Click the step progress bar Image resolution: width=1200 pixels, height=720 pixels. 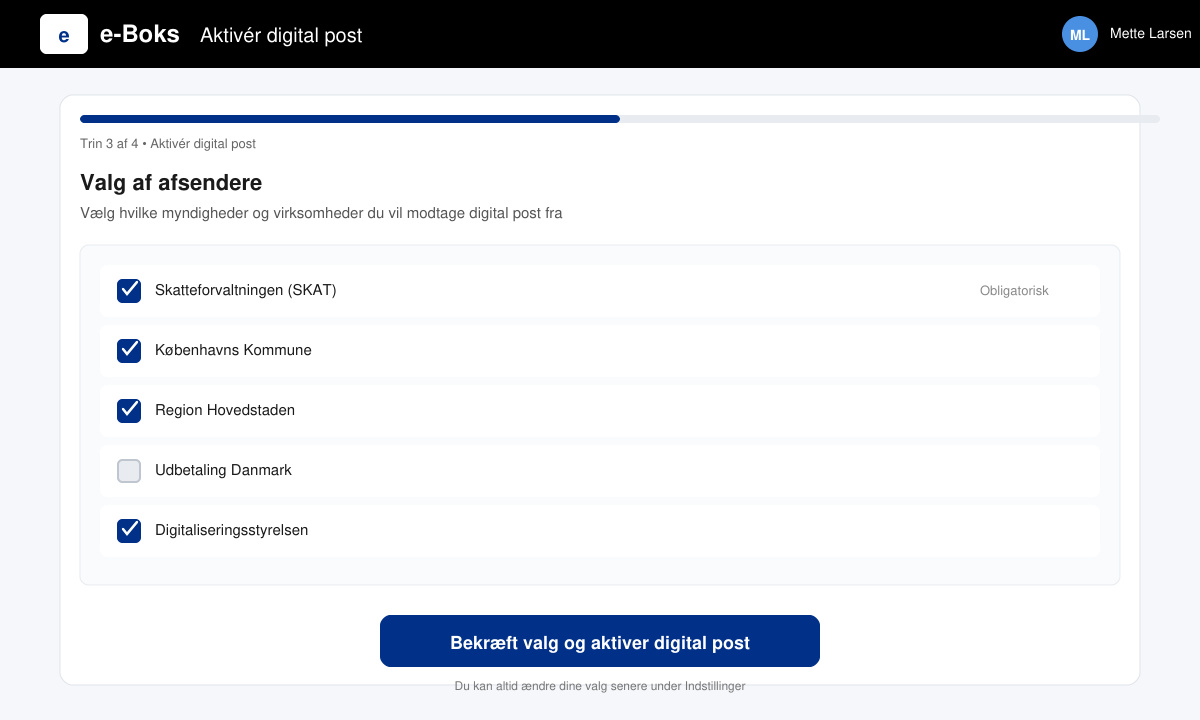coord(620,119)
